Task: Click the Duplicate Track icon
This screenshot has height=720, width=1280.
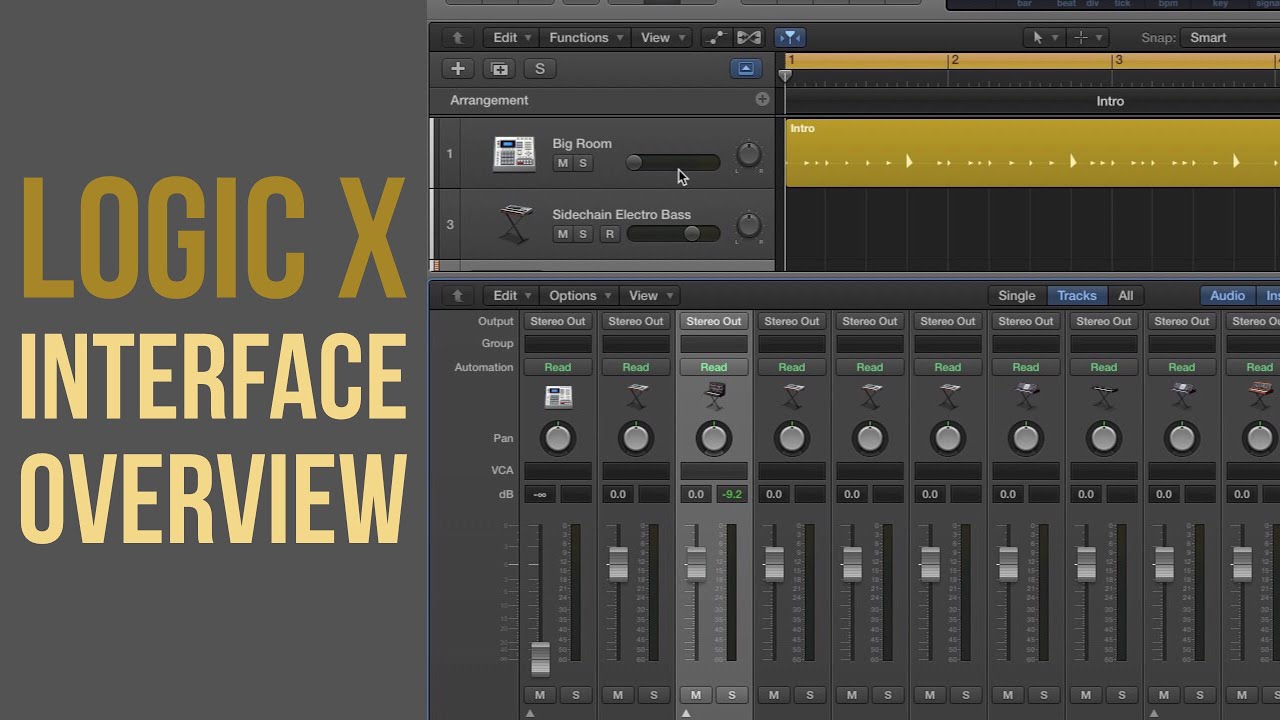Action: (499, 69)
